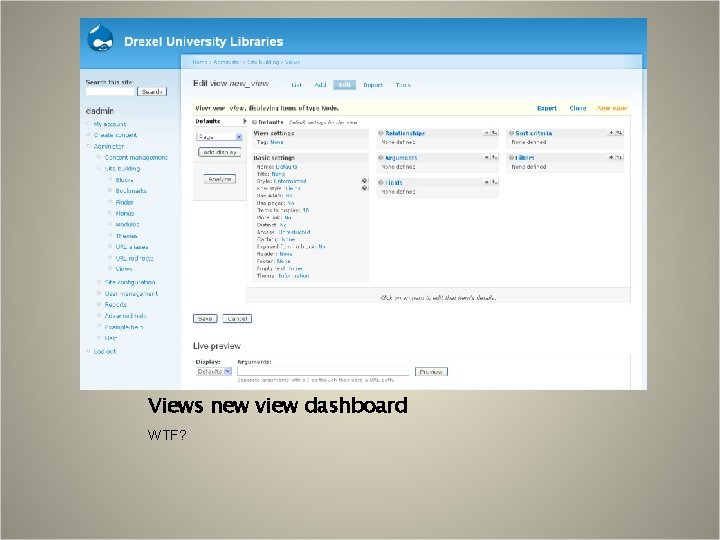The height and width of the screenshot is (540, 720).
Task: Open Menus under Site building
Action: pos(125,214)
